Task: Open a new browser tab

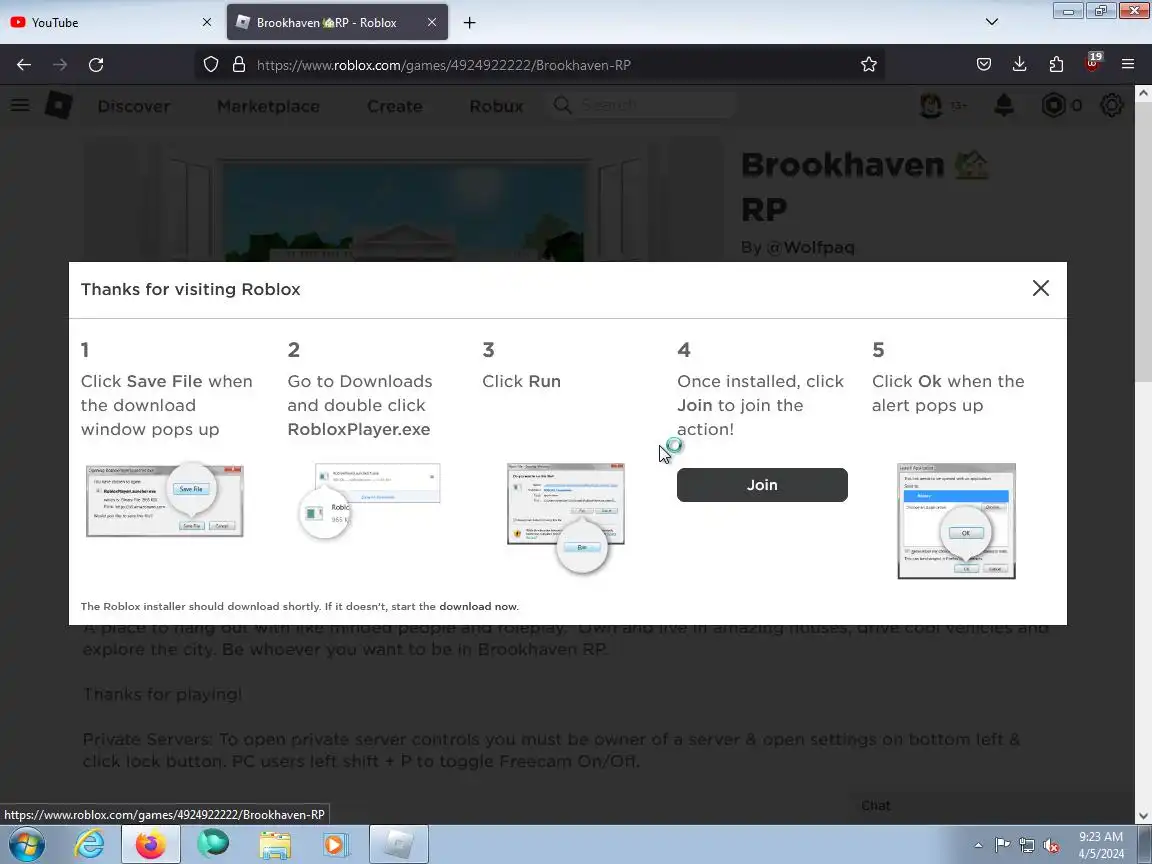Action: [x=469, y=23]
